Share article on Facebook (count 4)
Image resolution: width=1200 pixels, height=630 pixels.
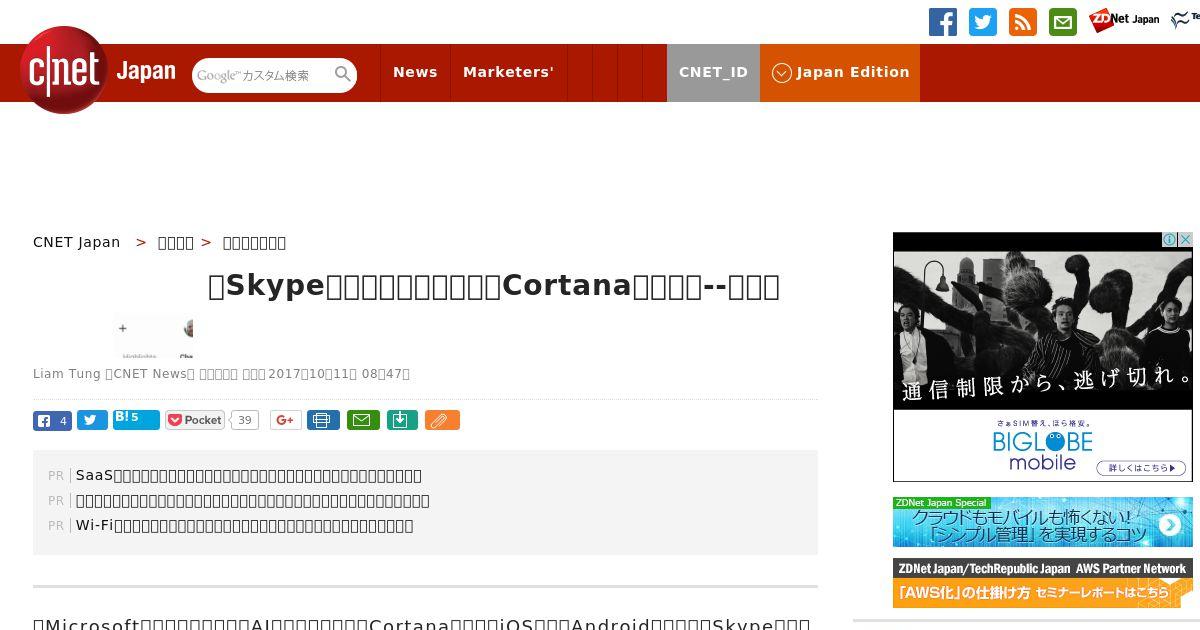click(52, 421)
